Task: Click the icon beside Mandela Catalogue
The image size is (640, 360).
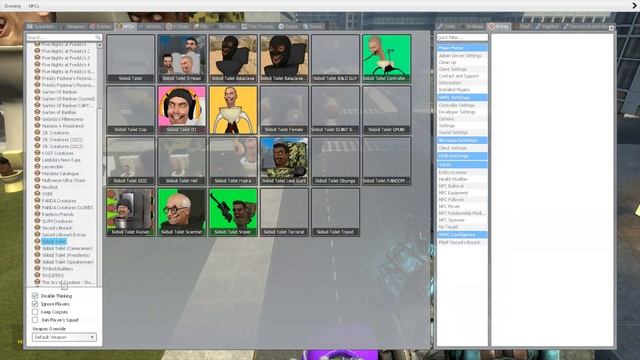Action: (x=37, y=173)
